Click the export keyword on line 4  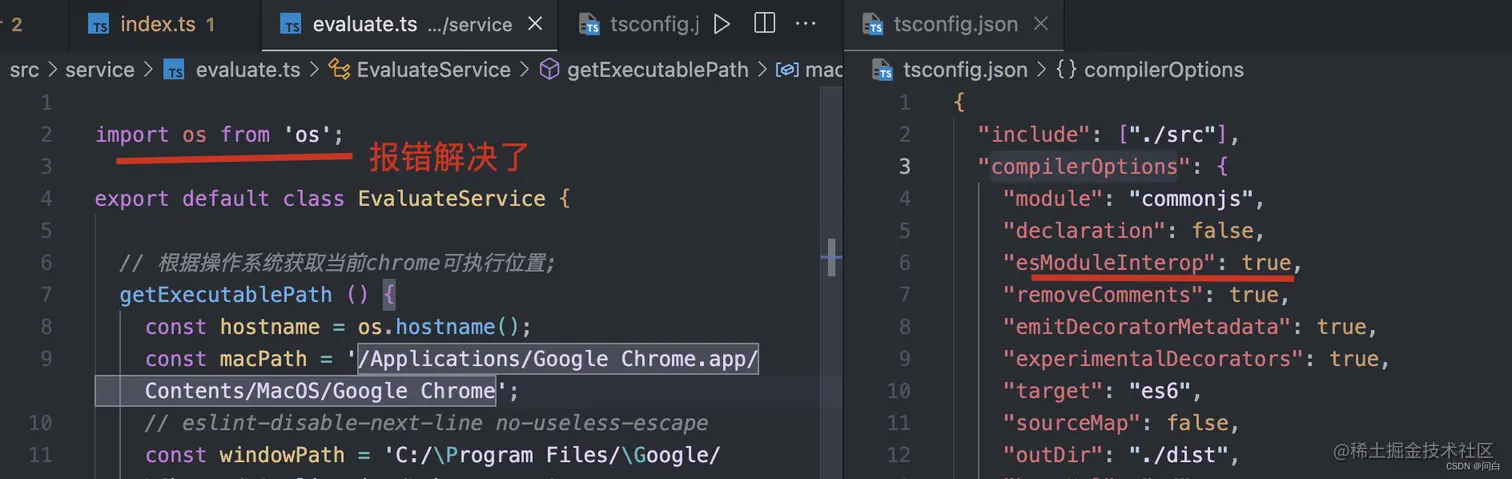tap(132, 198)
